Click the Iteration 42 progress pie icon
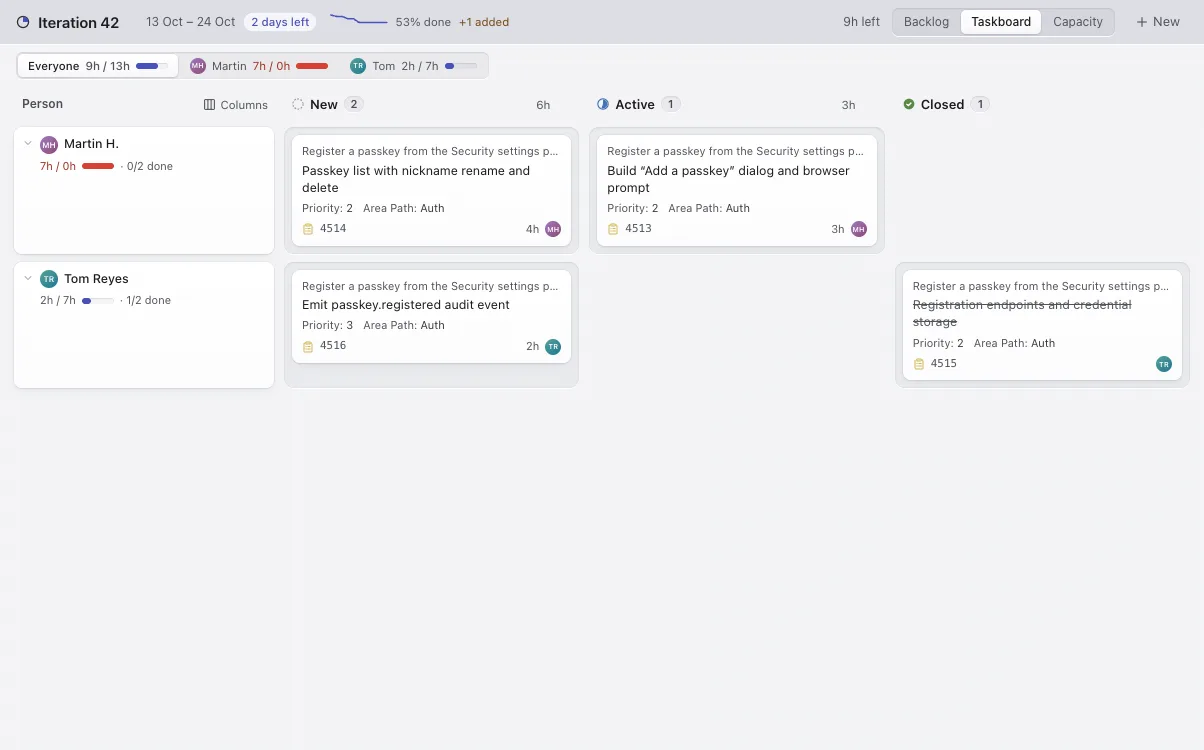Viewport: 1204px width, 750px height. pyautogui.click(x=23, y=22)
